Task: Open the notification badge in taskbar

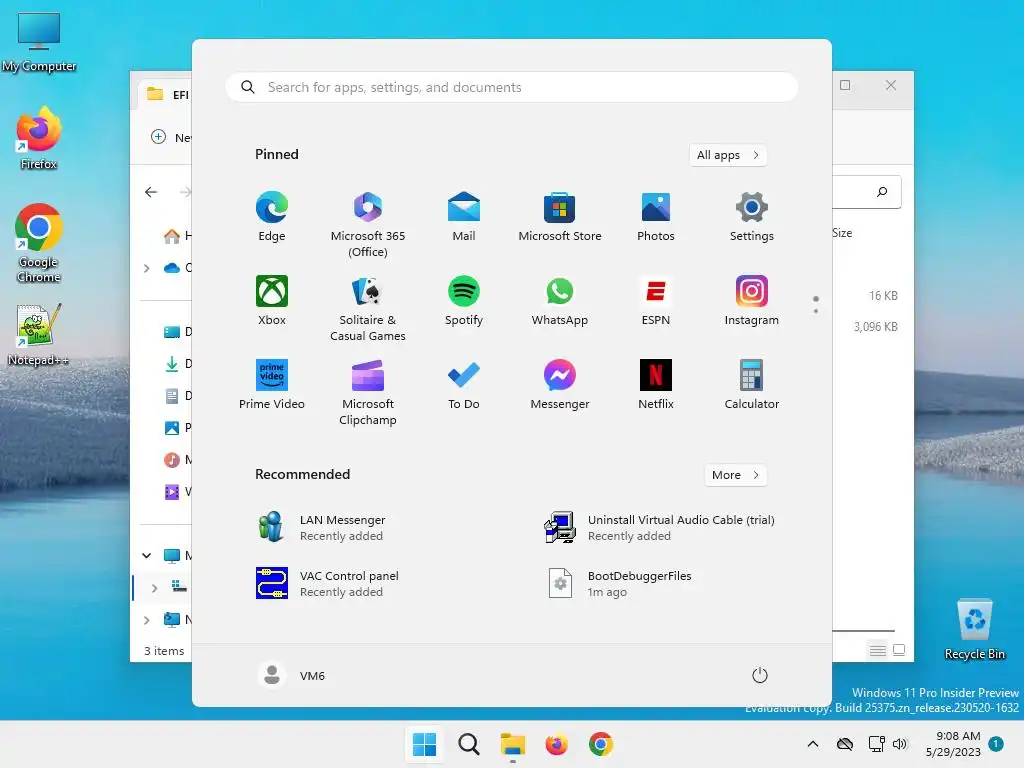Action: (996, 744)
